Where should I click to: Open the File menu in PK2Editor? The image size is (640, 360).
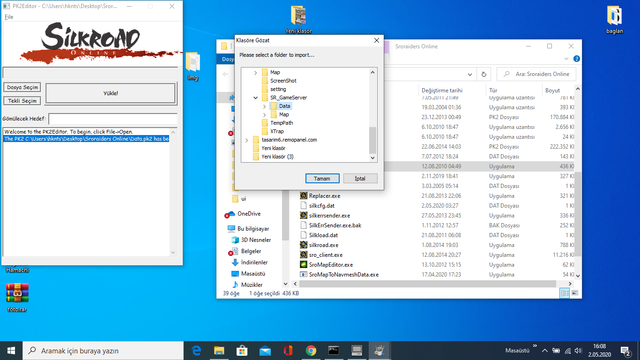pos(9,17)
